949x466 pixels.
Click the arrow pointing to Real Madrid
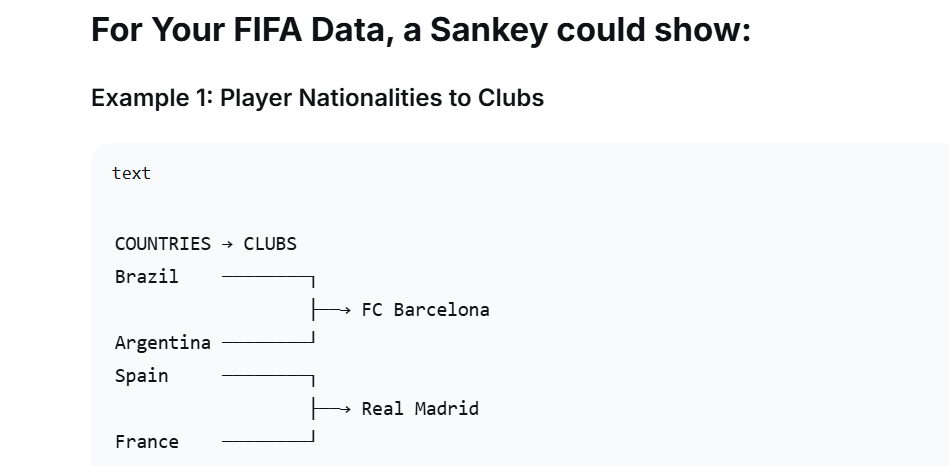click(x=334, y=409)
